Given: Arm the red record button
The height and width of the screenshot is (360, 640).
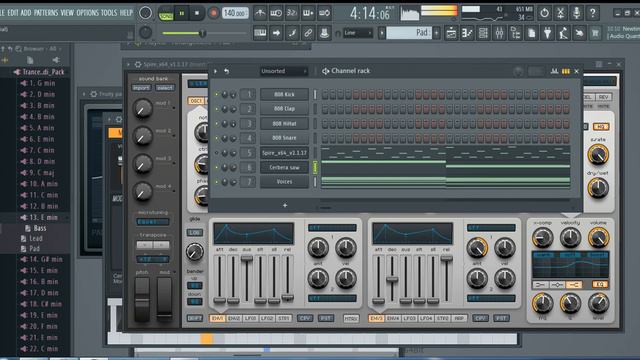Looking at the screenshot, I should point(213,13).
